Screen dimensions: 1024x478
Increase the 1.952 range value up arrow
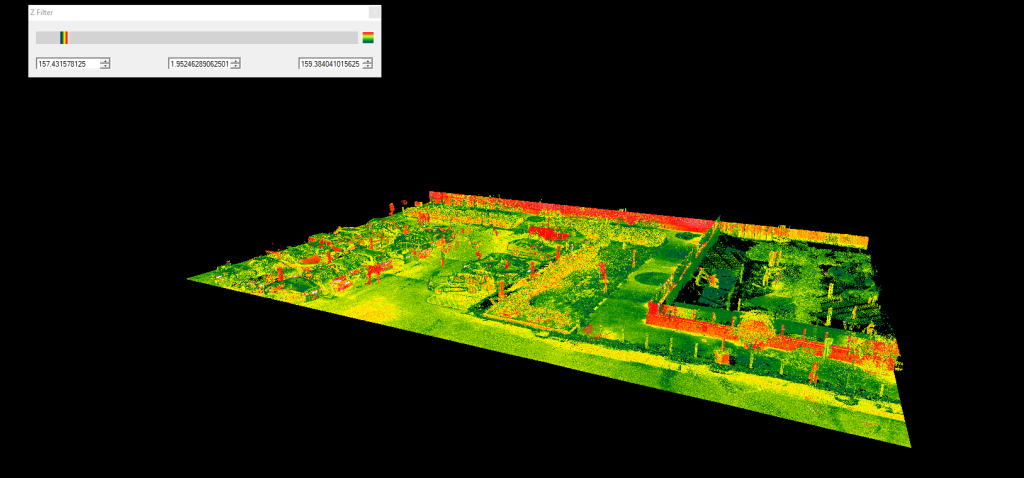point(236,61)
